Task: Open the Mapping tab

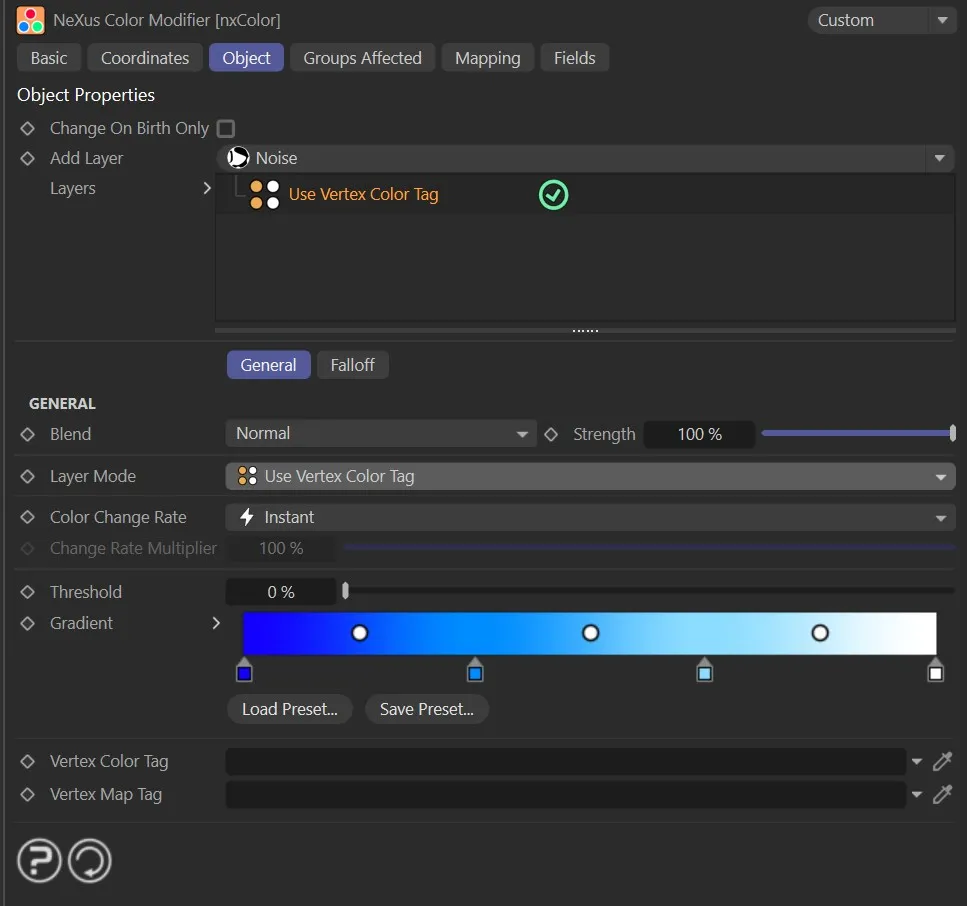Action: [x=487, y=57]
